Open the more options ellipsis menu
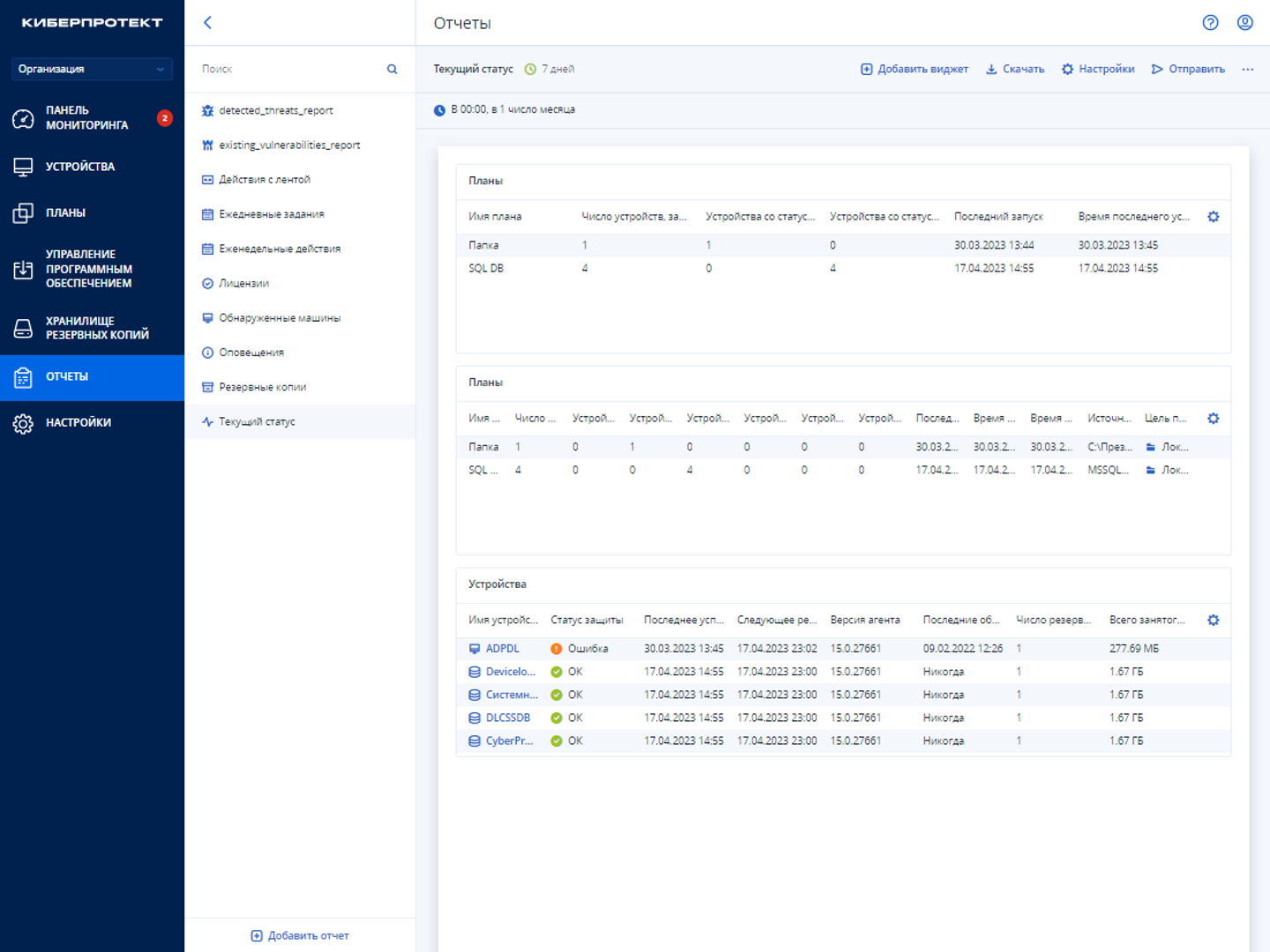This screenshot has width=1270, height=952. [1247, 69]
